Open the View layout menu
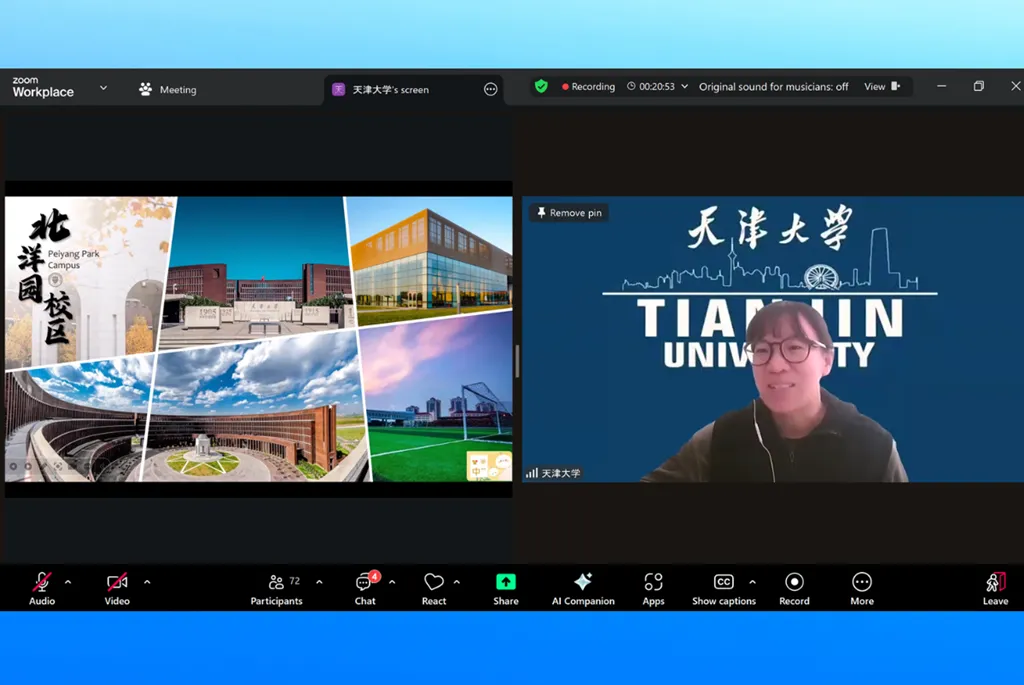1024x685 pixels. point(881,87)
